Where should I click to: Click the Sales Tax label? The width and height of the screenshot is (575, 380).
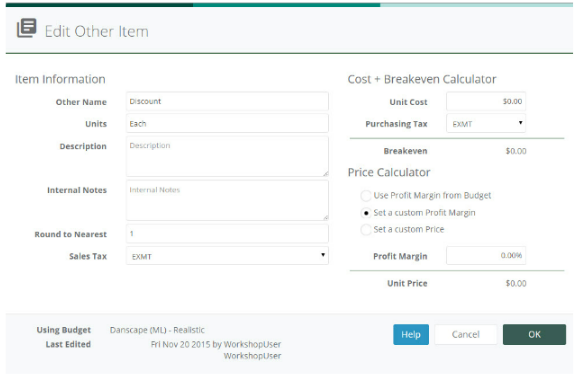click(88, 256)
